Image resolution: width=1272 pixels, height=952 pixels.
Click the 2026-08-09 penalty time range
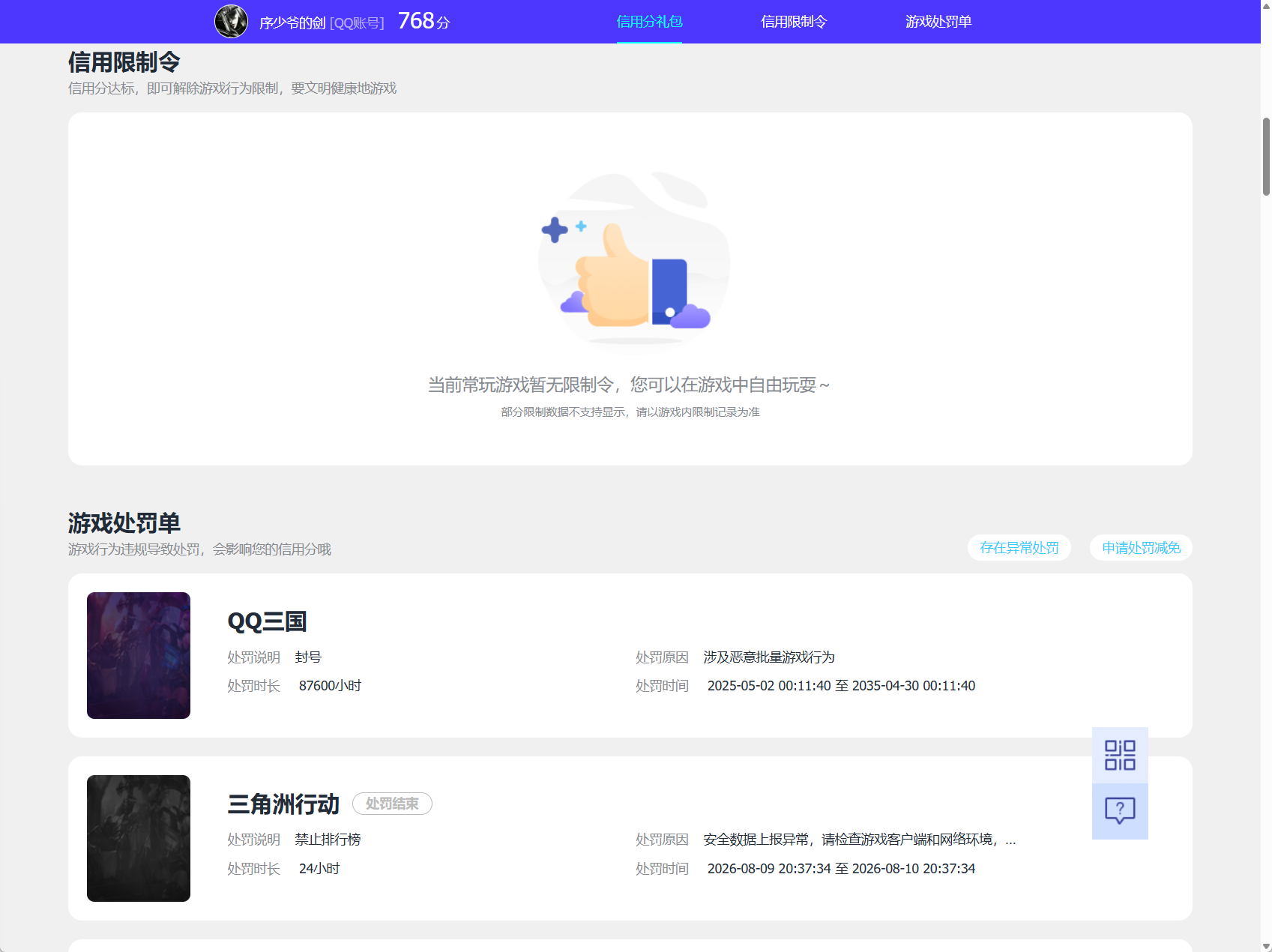click(841, 869)
